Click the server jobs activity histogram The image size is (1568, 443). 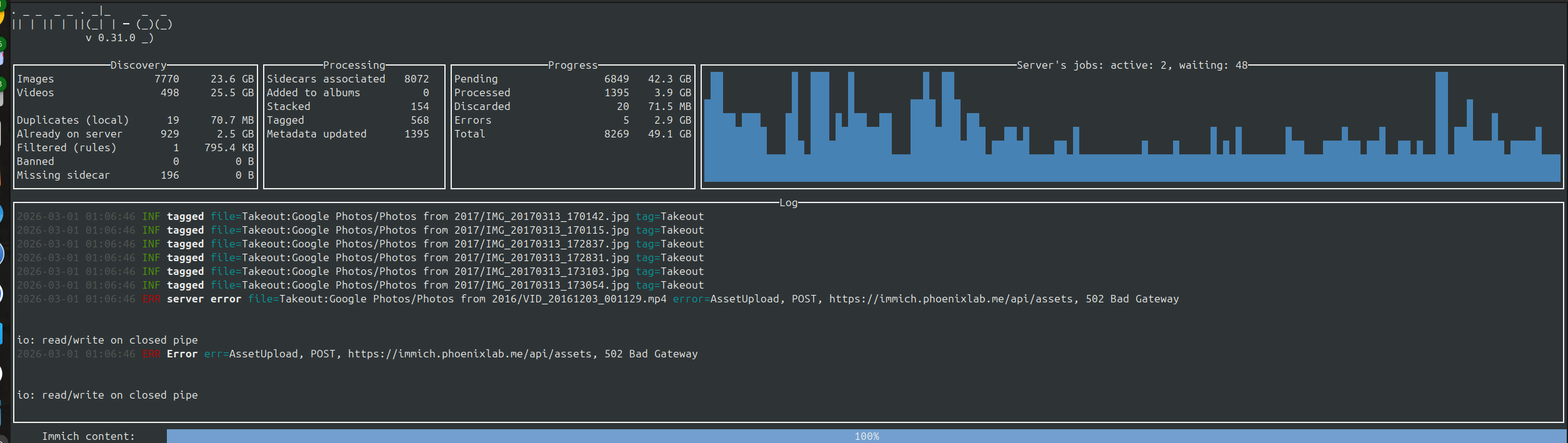(x=1132, y=127)
